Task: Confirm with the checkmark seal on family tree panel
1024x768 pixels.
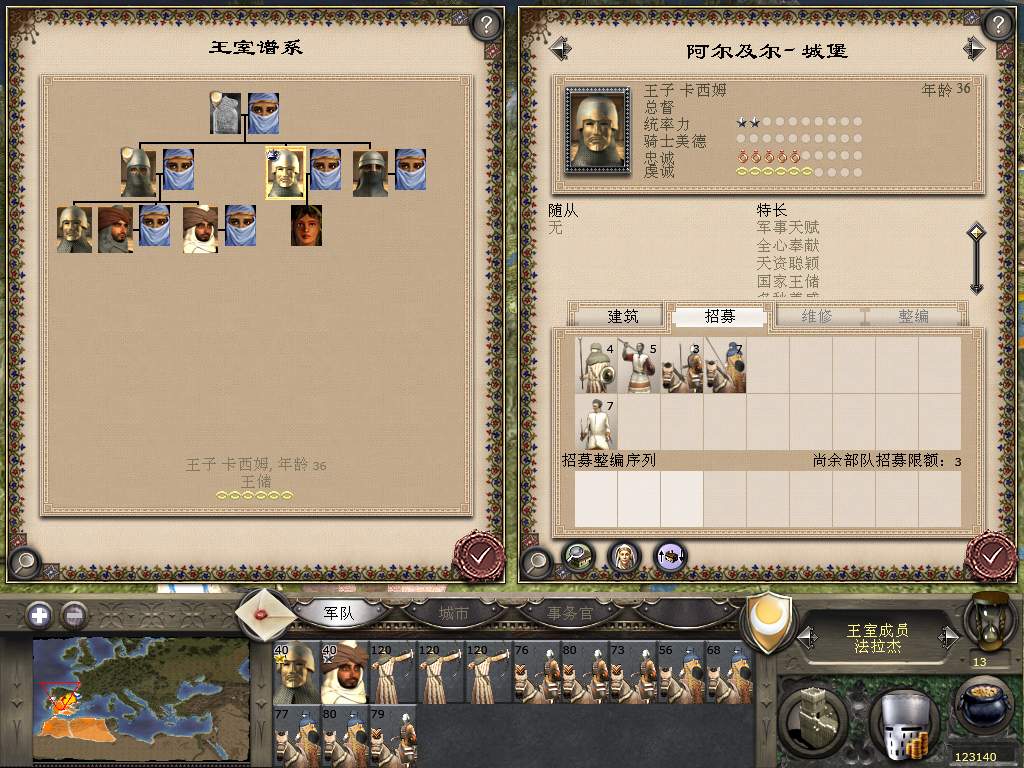Action: click(479, 556)
